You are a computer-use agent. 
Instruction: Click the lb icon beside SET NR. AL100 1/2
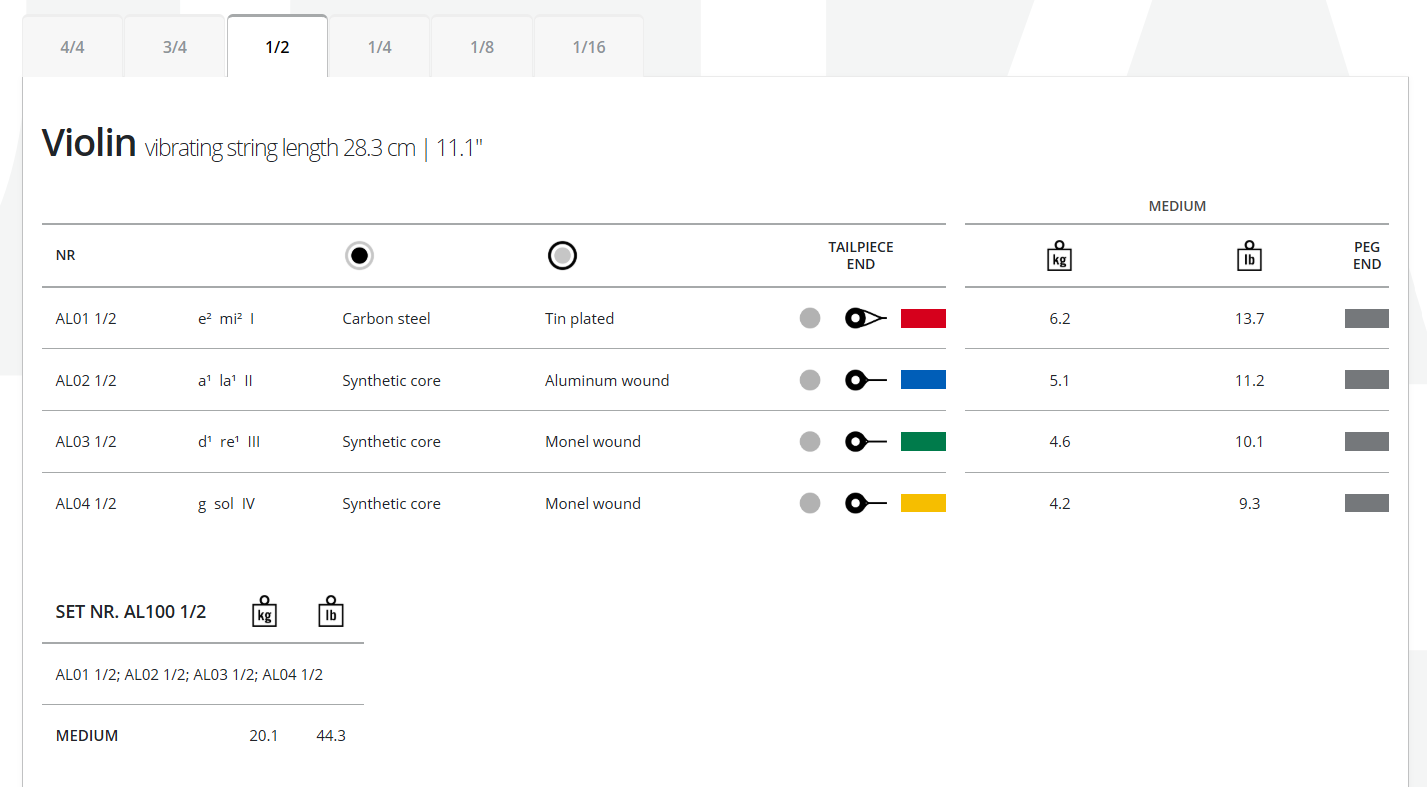[x=330, y=611]
